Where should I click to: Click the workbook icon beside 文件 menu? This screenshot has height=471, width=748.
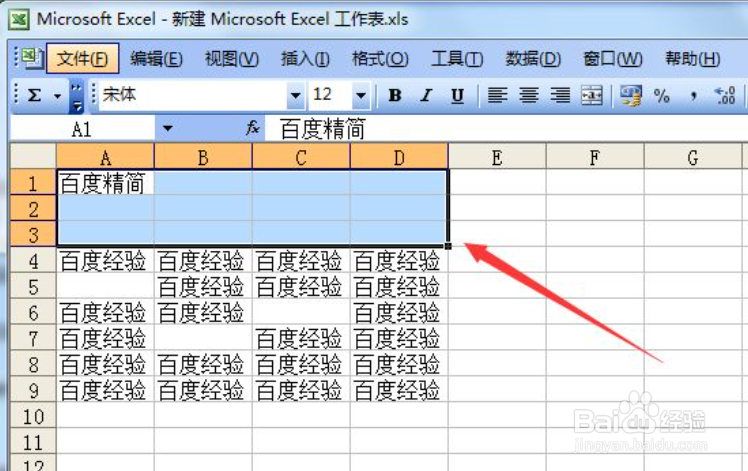pyautogui.click(x=31, y=58)
